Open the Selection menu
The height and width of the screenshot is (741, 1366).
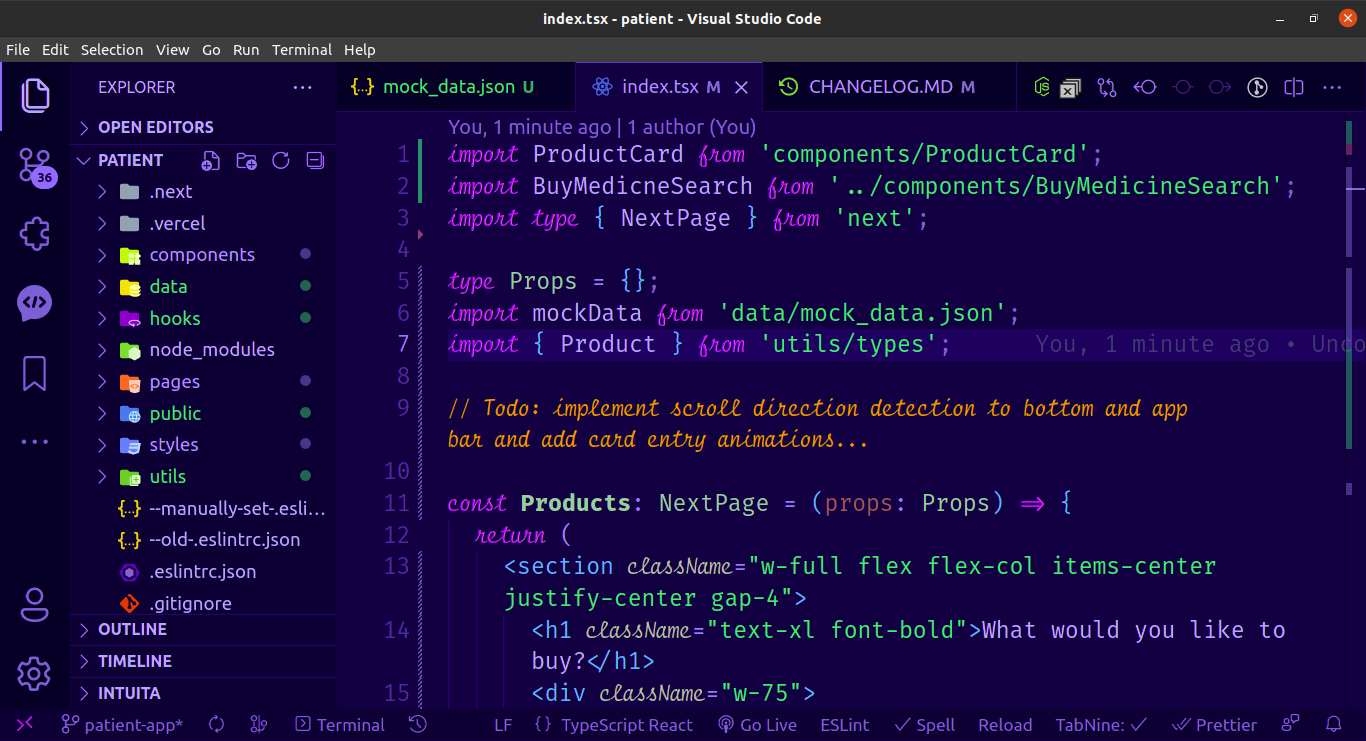click(x=112, y=49)
